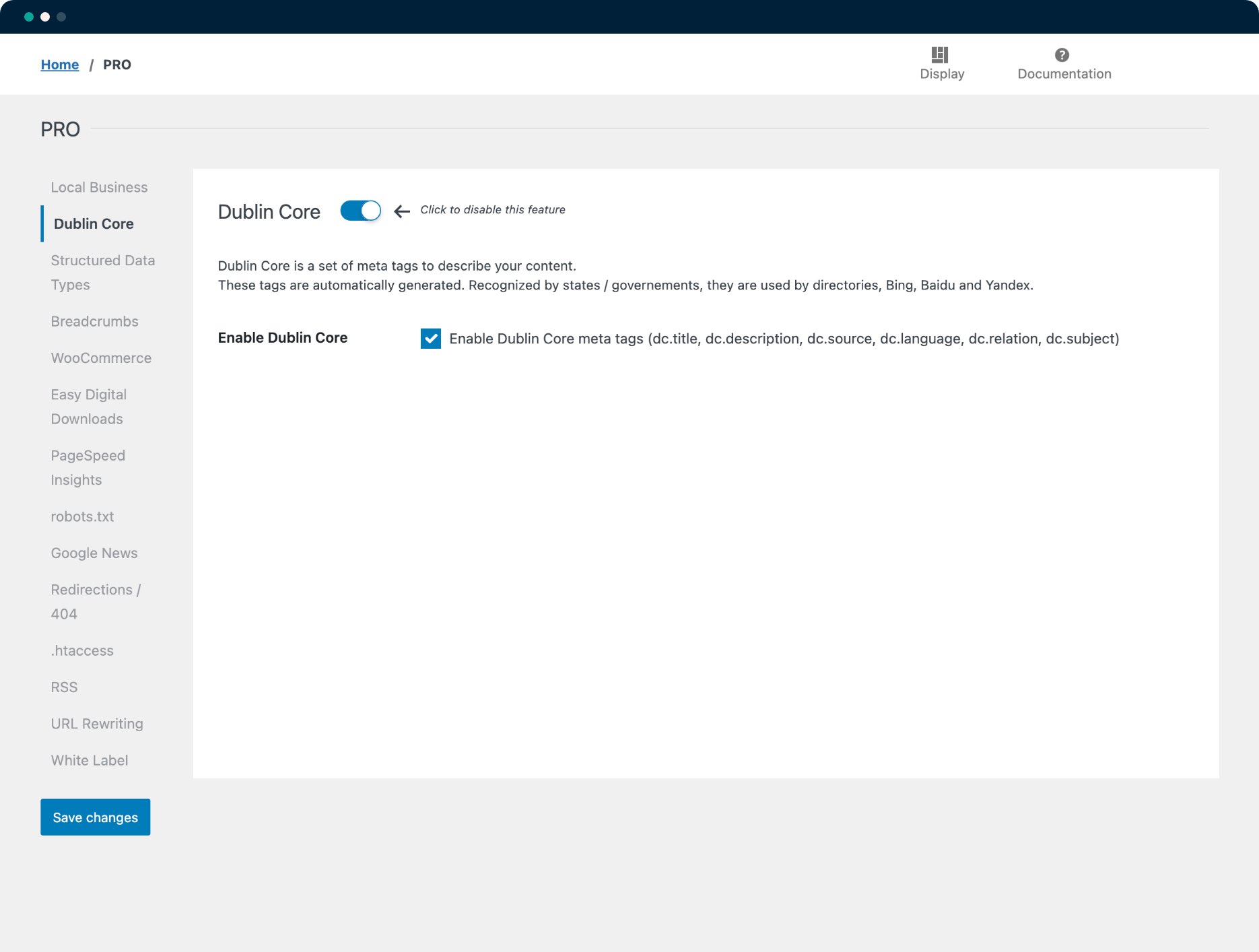This screenshot has height=952, width=1259.
Task: Open the robots.txt tab
Action: (82, 516)
